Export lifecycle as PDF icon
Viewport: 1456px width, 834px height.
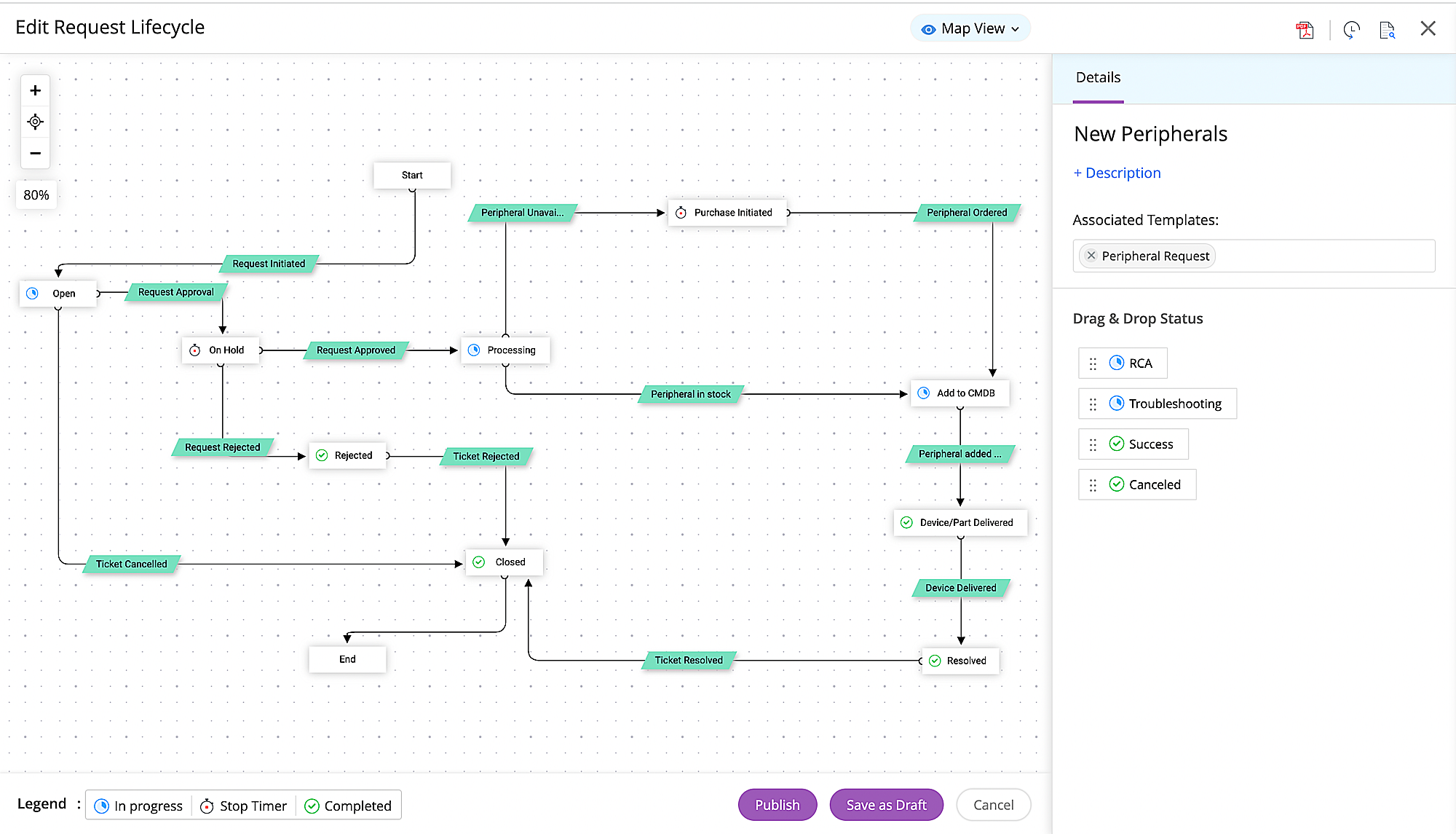click(x=1305, y=30)
